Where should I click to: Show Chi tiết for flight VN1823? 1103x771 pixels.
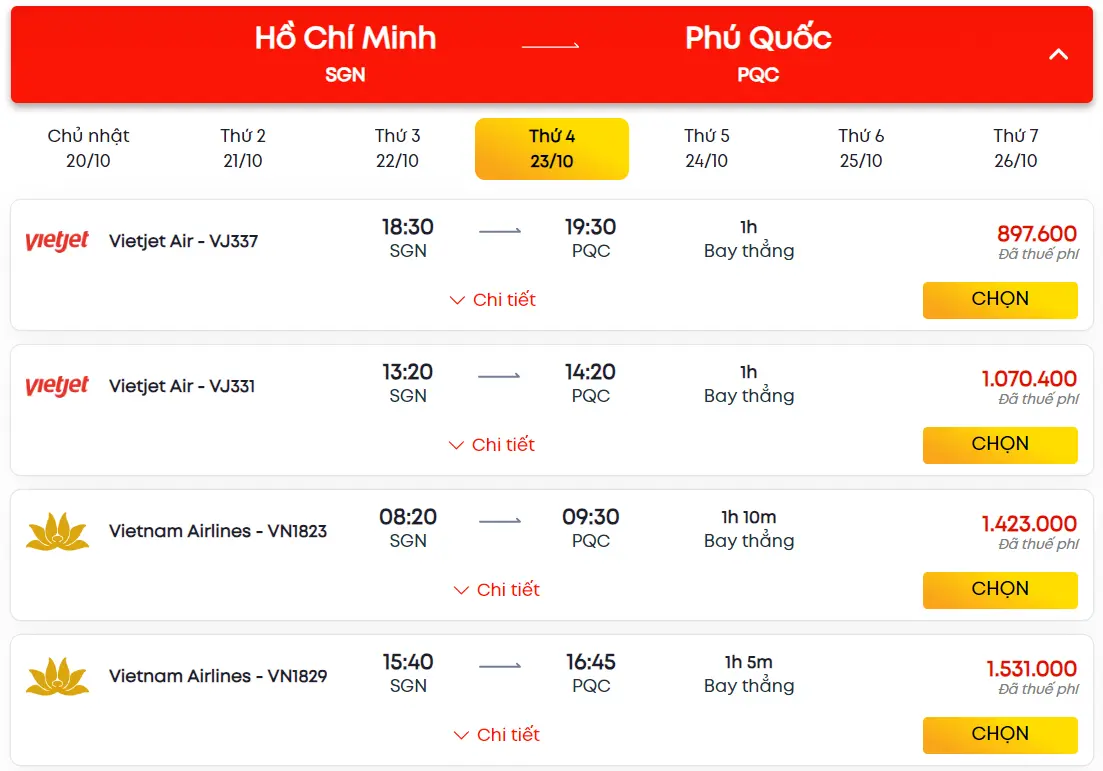(x=497, y=590)
